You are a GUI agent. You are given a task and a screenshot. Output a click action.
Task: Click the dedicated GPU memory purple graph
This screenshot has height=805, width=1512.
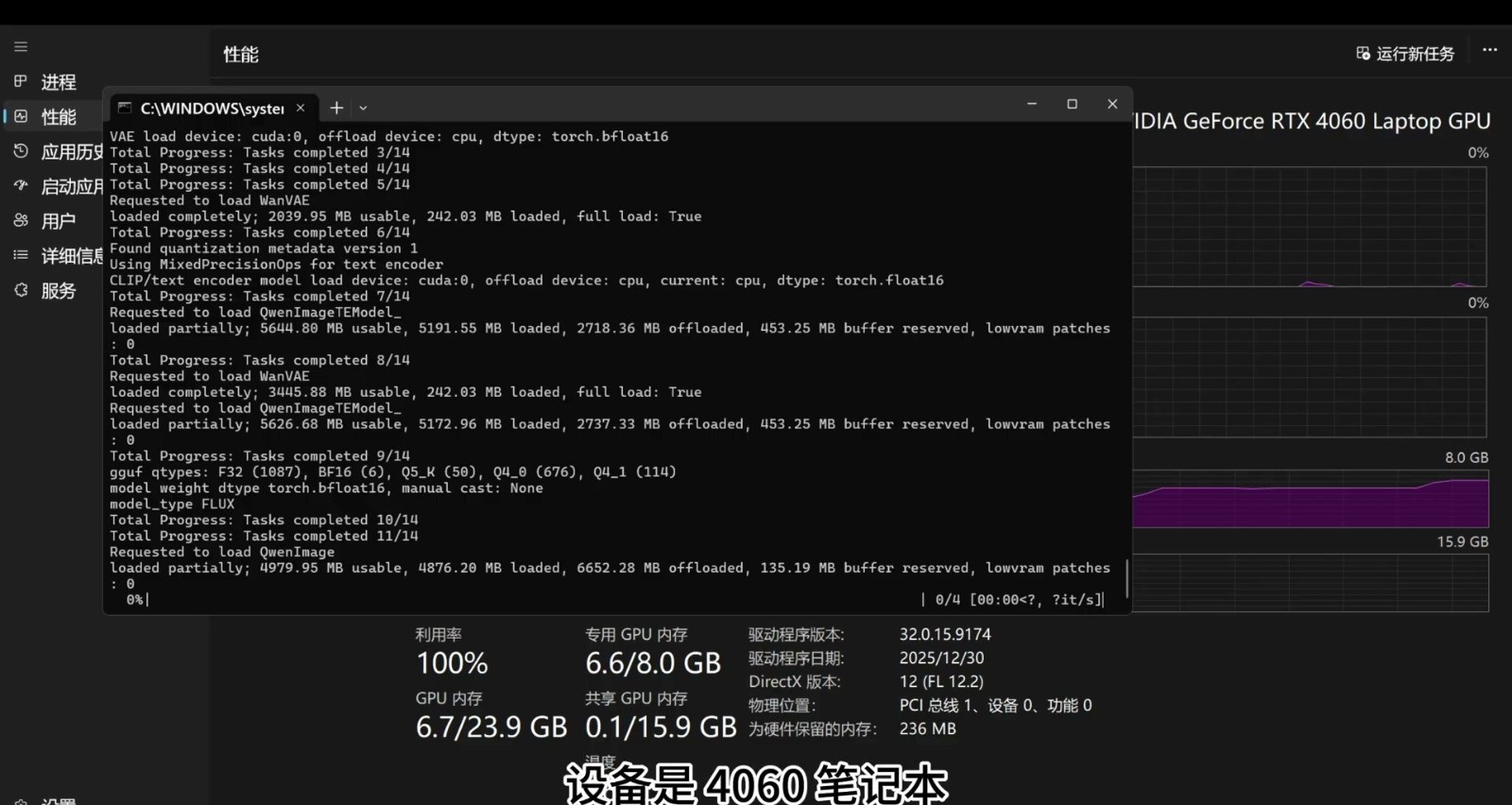(1311, 497)
